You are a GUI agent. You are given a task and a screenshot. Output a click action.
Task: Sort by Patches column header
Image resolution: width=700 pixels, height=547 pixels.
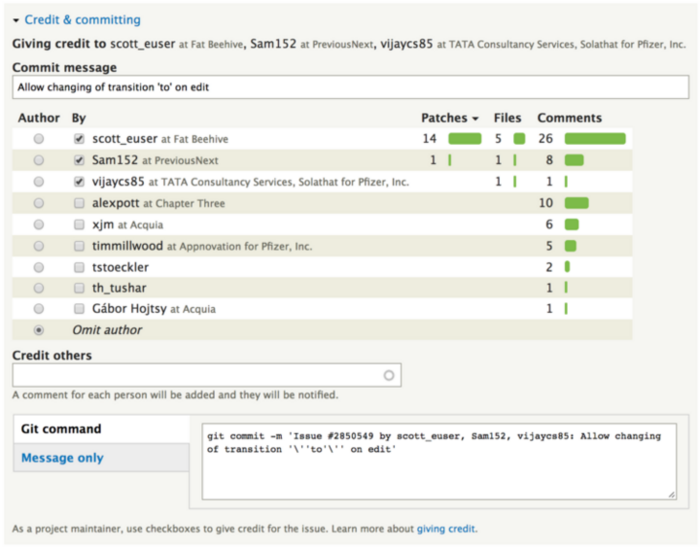pos(444,118)
